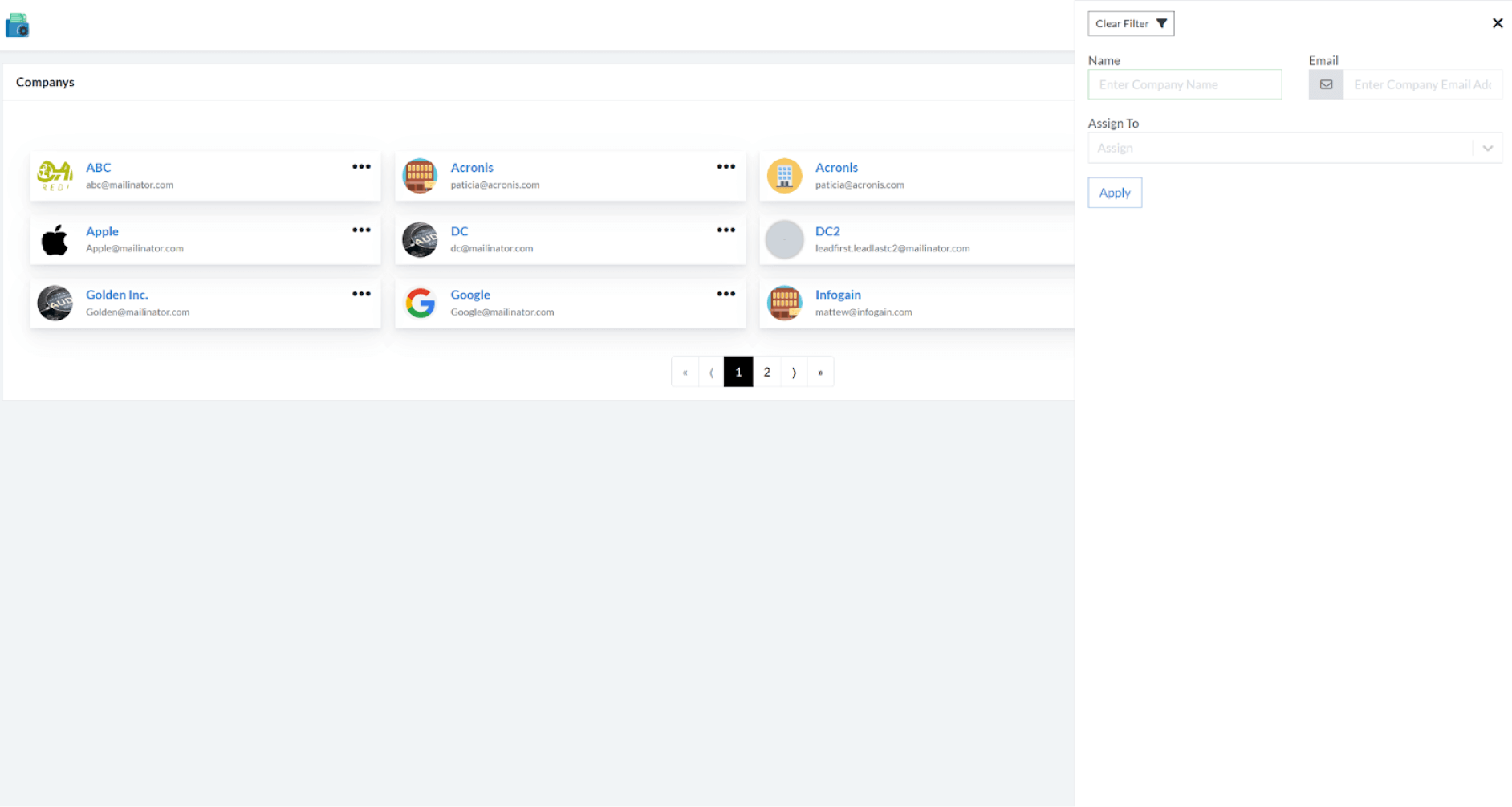Open the DC company detail link

click(x=459, y=231)
